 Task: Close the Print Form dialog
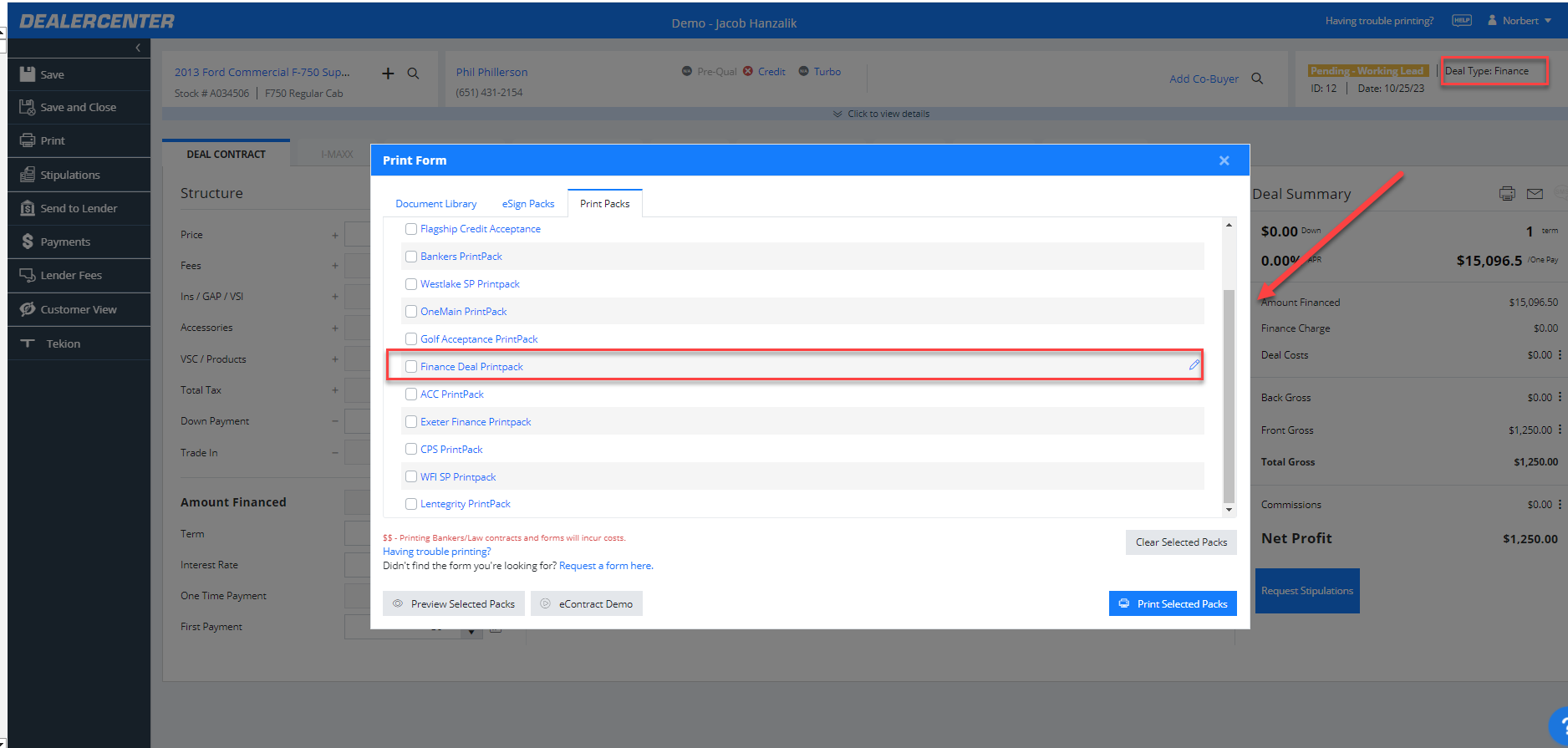1224,160
